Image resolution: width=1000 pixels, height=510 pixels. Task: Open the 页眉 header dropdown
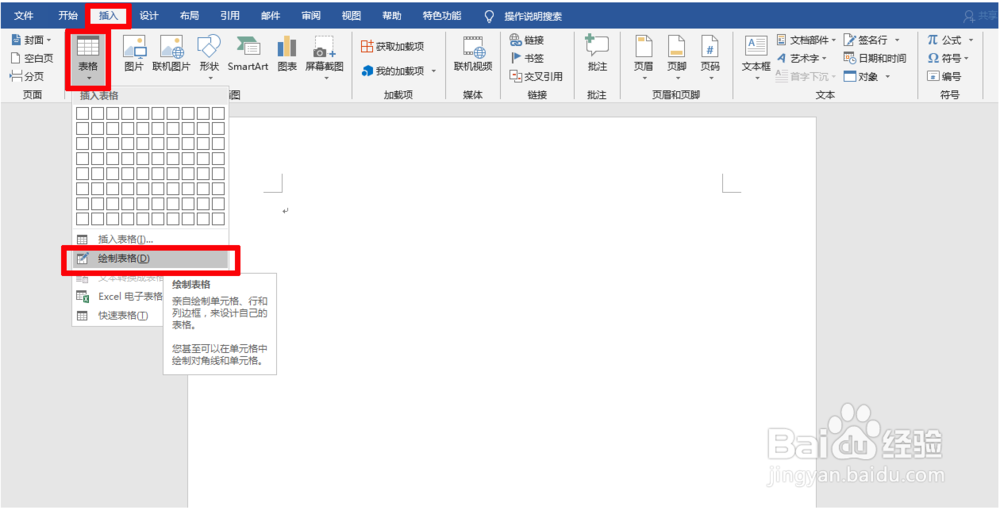pyautogui.click(x=643, y=57)
